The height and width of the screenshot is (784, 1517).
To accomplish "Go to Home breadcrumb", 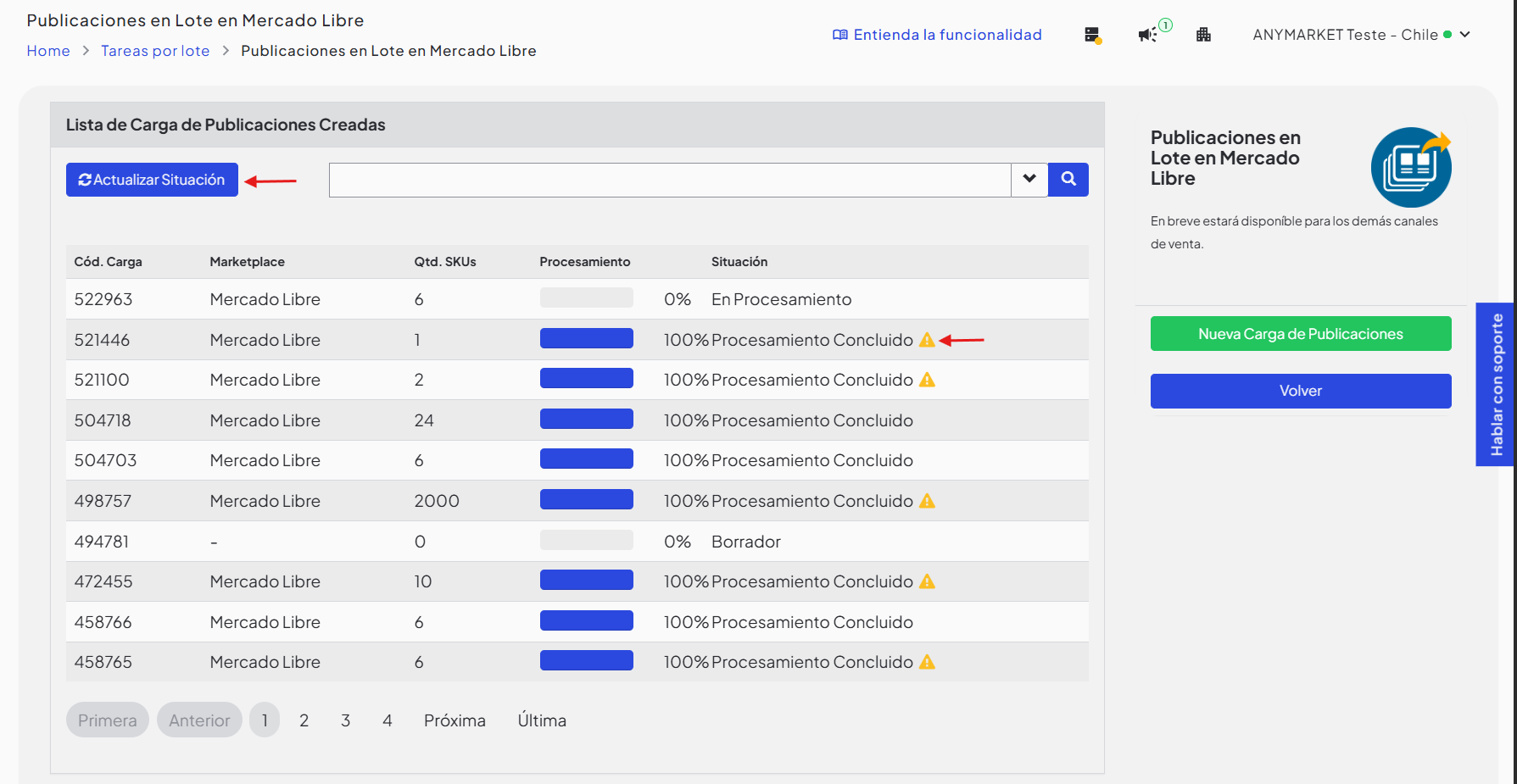I will coord(48,51).
